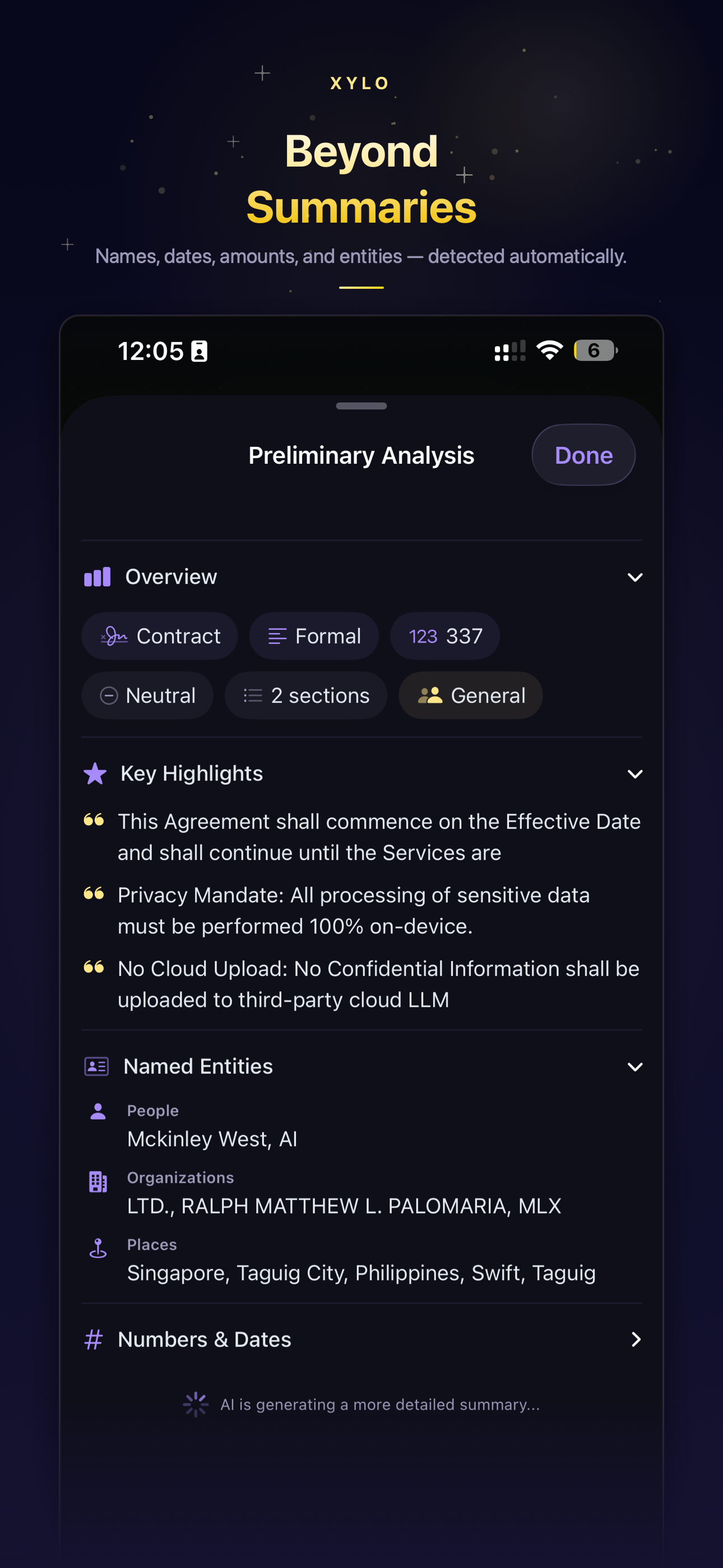Tap the Done button
The height and width of the screenshot is (1568, 723).
click(583, 455)
